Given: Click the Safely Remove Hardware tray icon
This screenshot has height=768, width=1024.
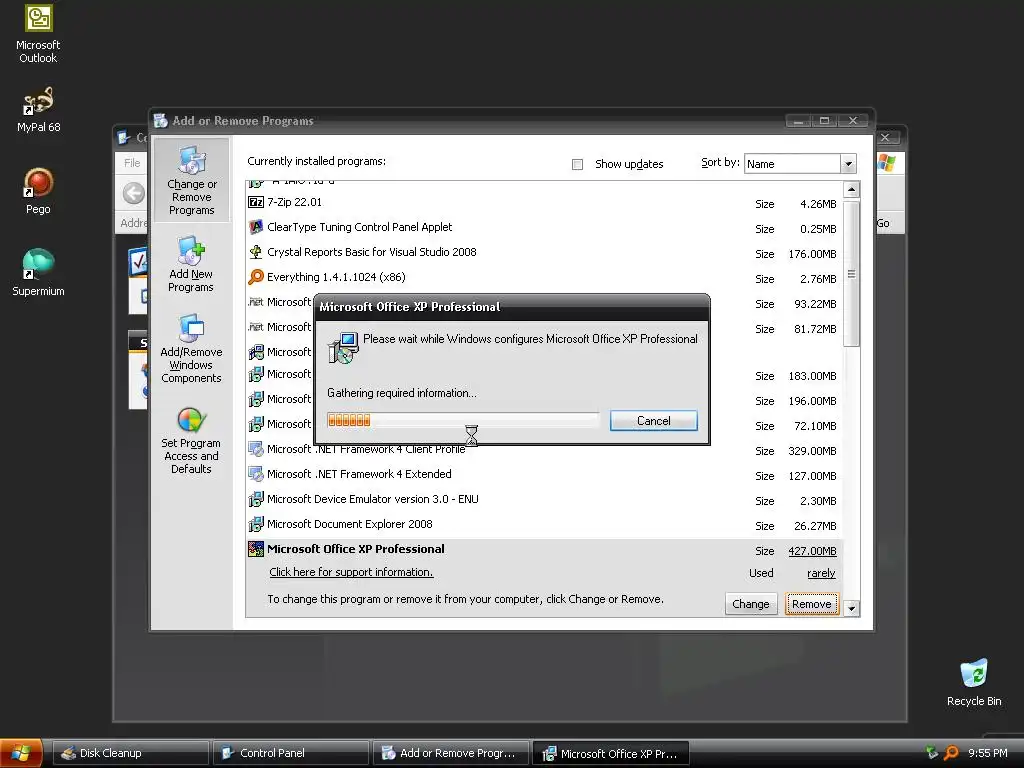Looking at the screenshot, I should (x=932, y=753).
